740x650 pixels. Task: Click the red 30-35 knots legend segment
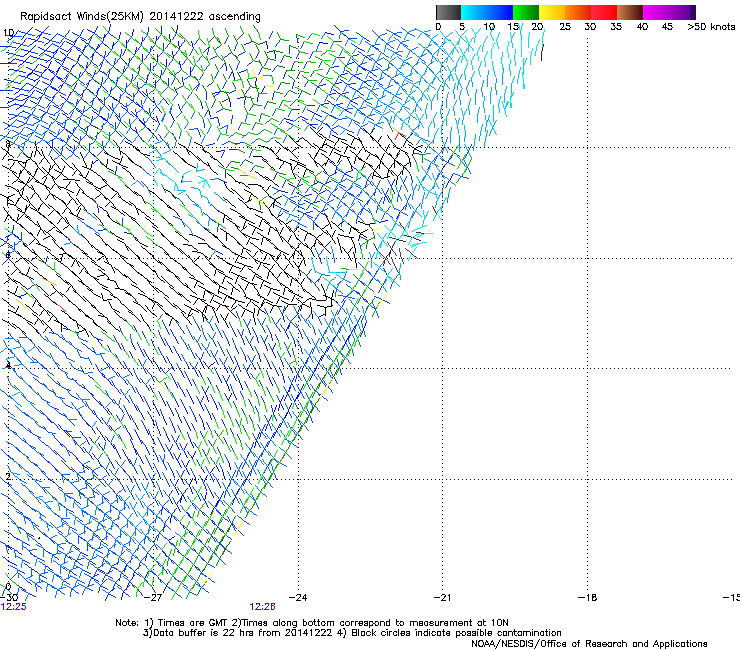click(604, 12)
